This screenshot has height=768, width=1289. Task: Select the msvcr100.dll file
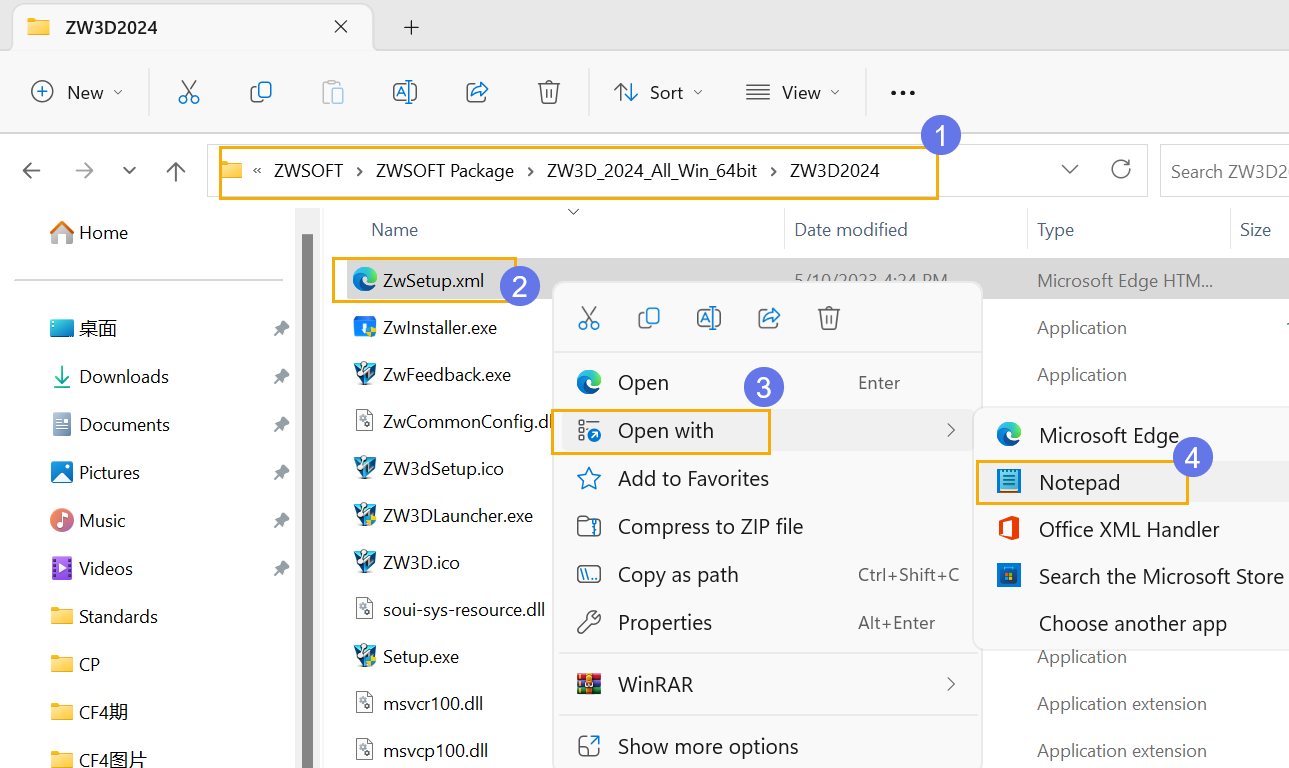[x=433, y=704]
